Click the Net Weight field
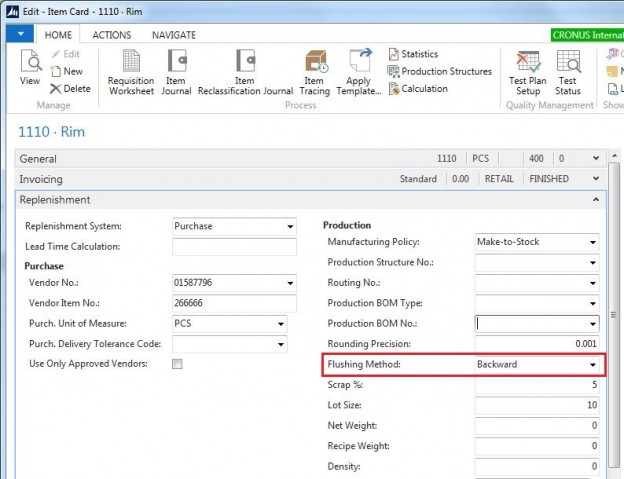This screenshot has height=479, width=624. tap(537, 426)
